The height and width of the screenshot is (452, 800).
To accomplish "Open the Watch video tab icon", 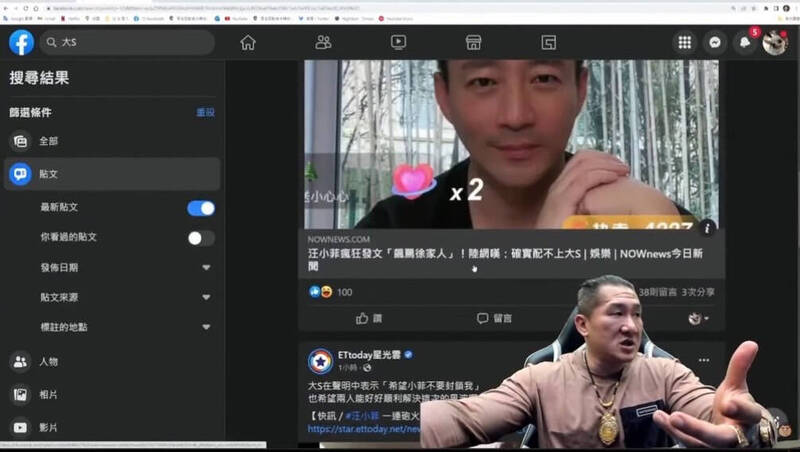I will 398,42.
